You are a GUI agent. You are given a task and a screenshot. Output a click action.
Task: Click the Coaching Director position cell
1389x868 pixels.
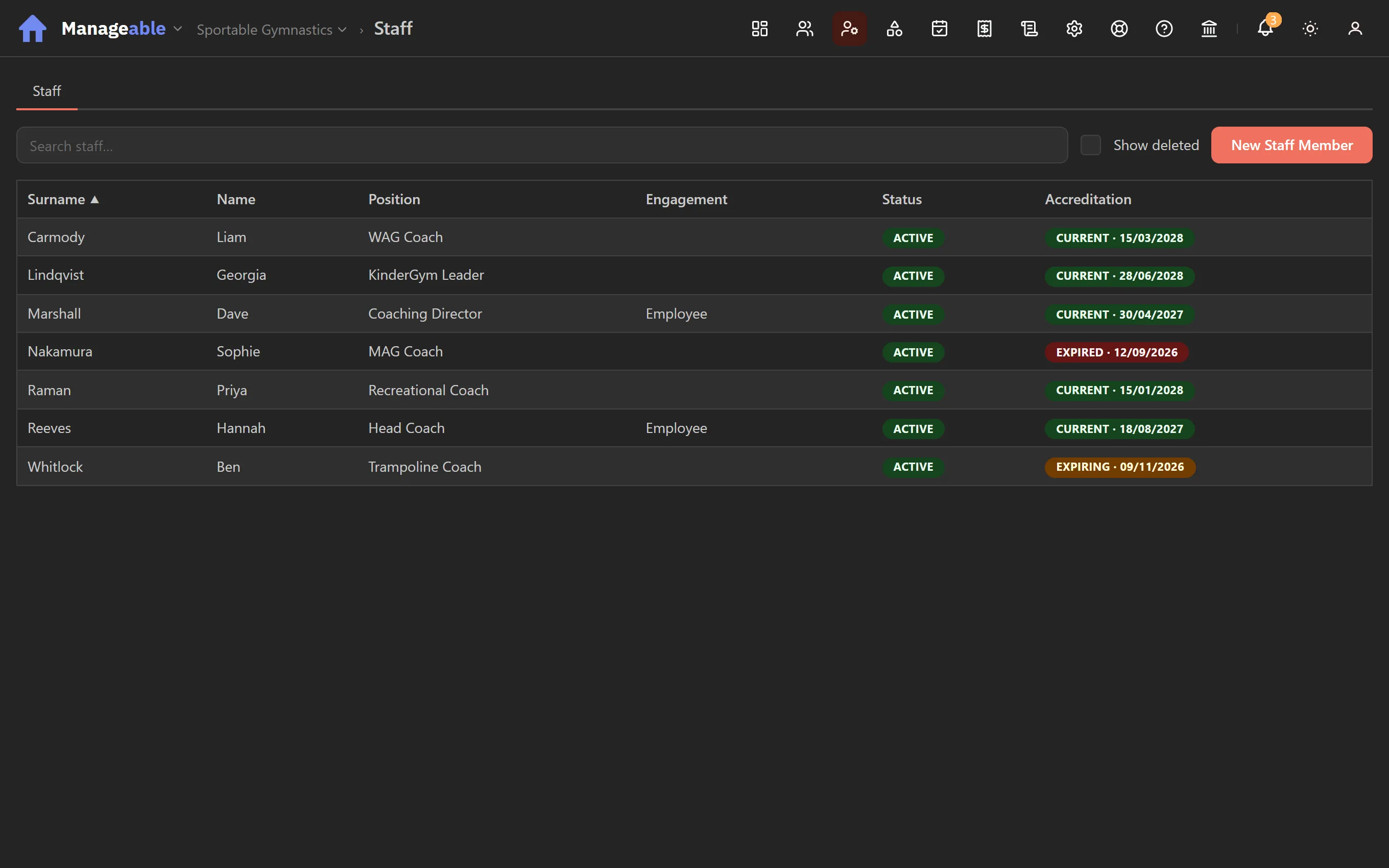coord(425,314)
